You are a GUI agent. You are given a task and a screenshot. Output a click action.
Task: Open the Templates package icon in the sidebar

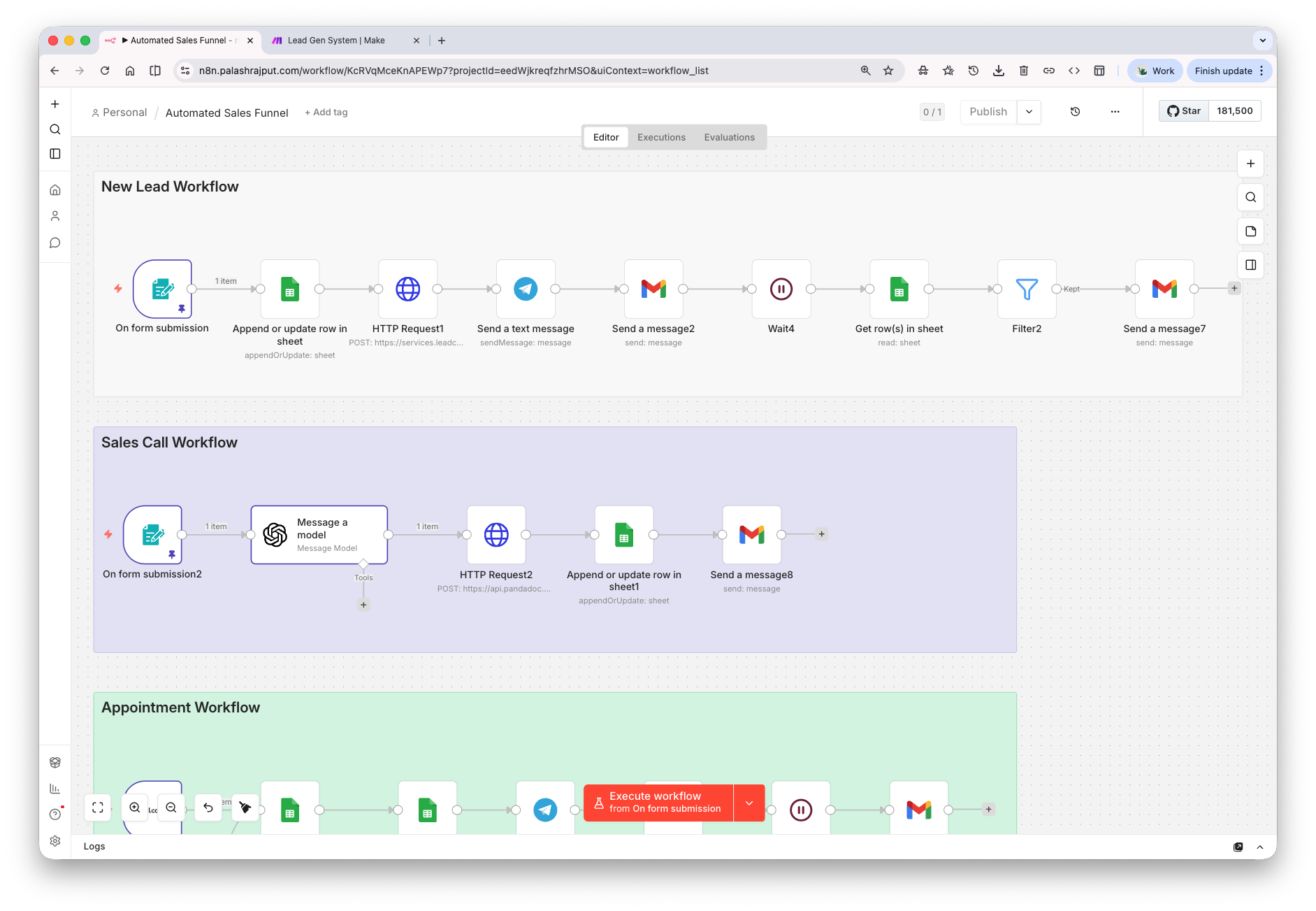click(x=55, y=762)
